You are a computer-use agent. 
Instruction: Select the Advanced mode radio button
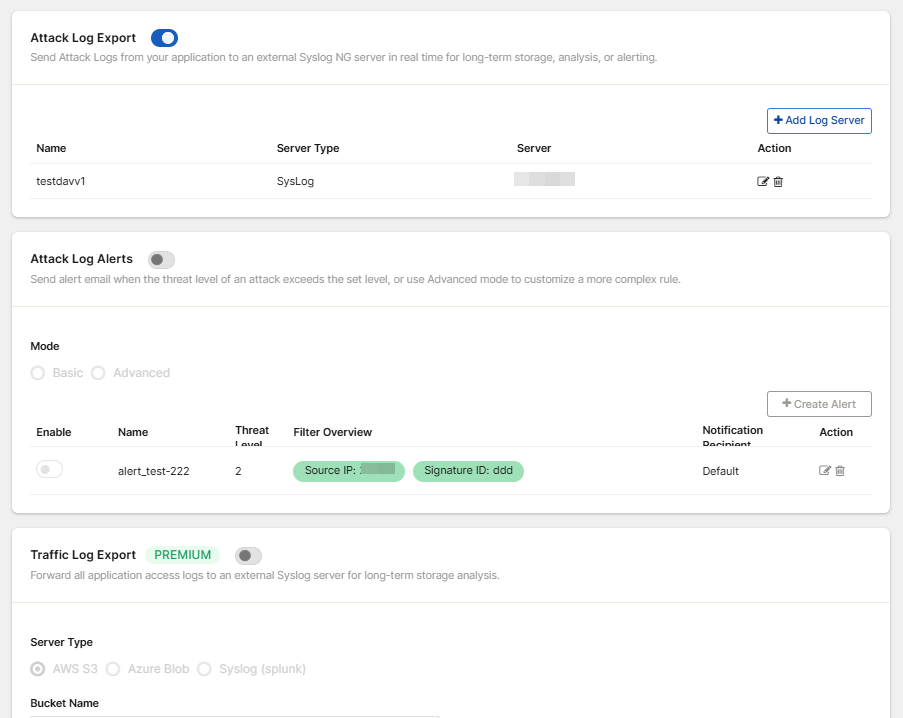coord(98,373)
